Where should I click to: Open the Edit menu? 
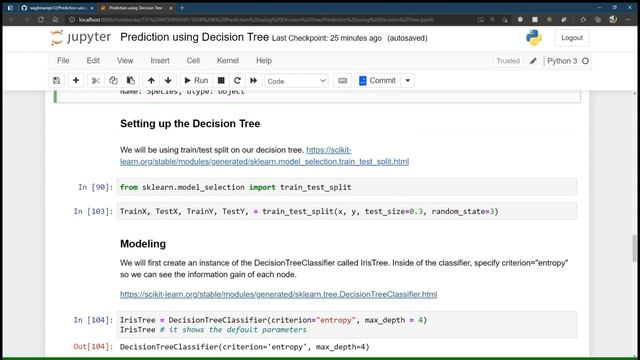click(93, 61)
